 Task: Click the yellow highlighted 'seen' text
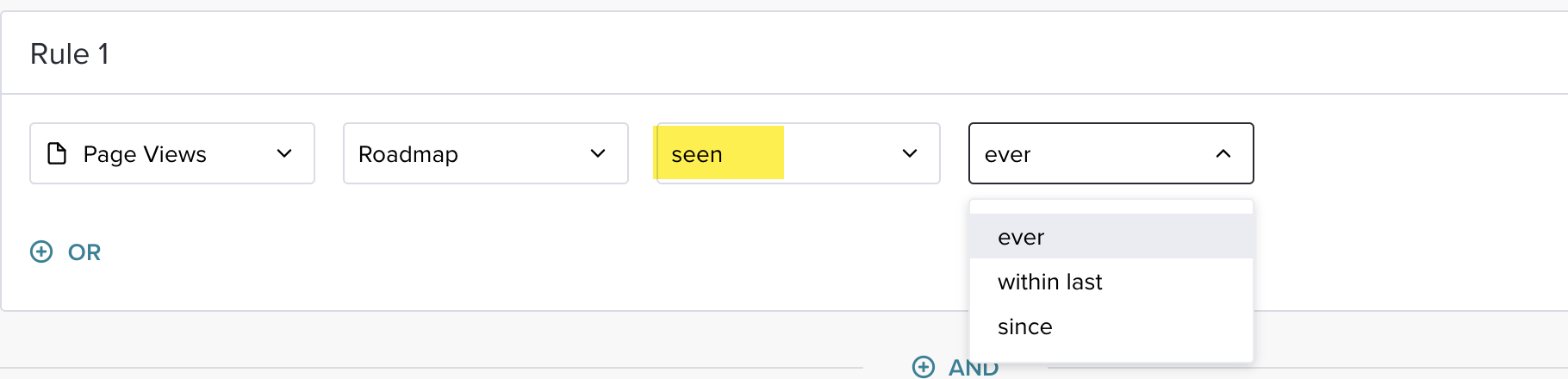(697, 154)
